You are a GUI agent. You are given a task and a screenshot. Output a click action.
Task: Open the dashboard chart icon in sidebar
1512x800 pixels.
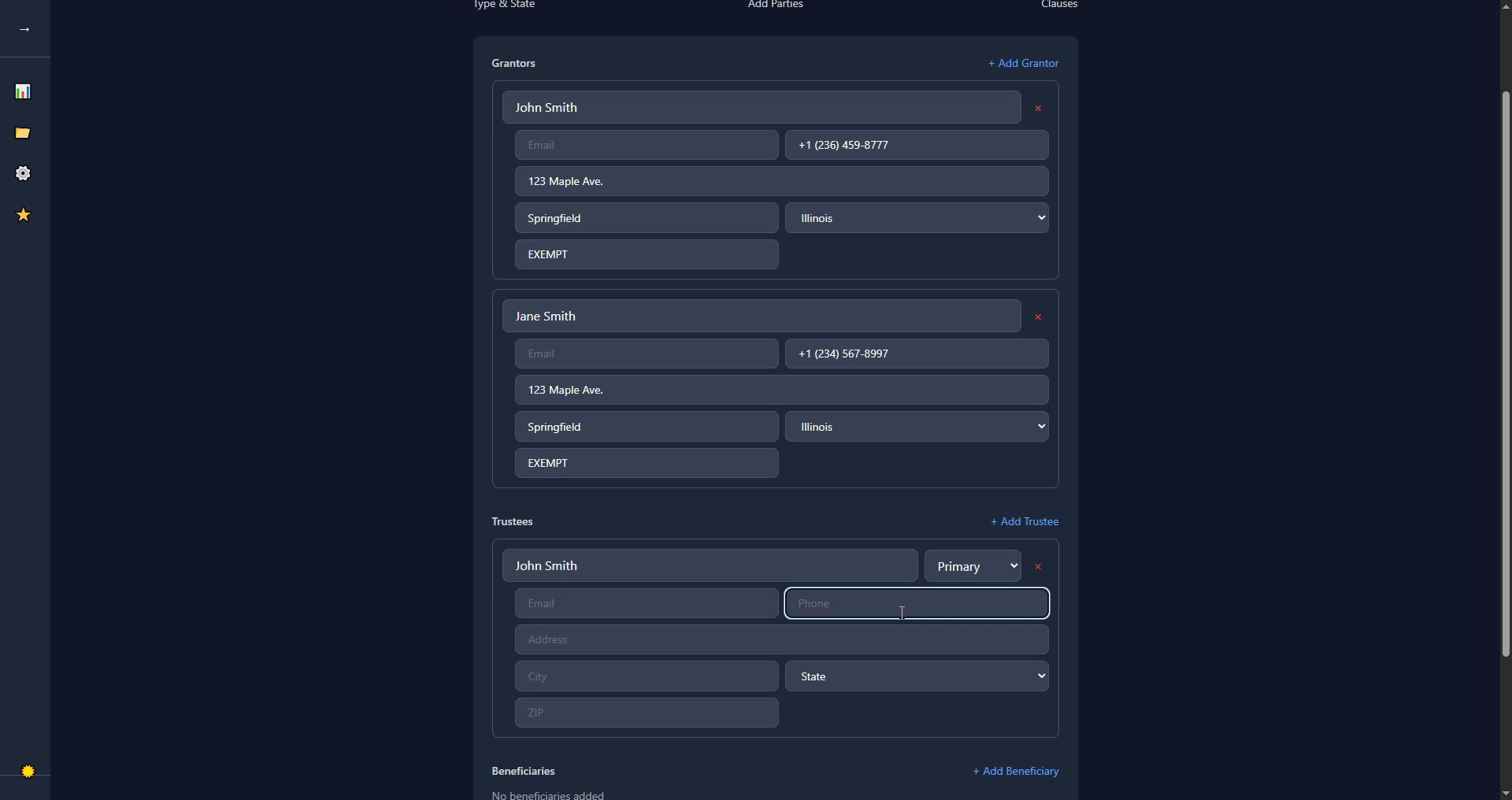click(23, 91)
